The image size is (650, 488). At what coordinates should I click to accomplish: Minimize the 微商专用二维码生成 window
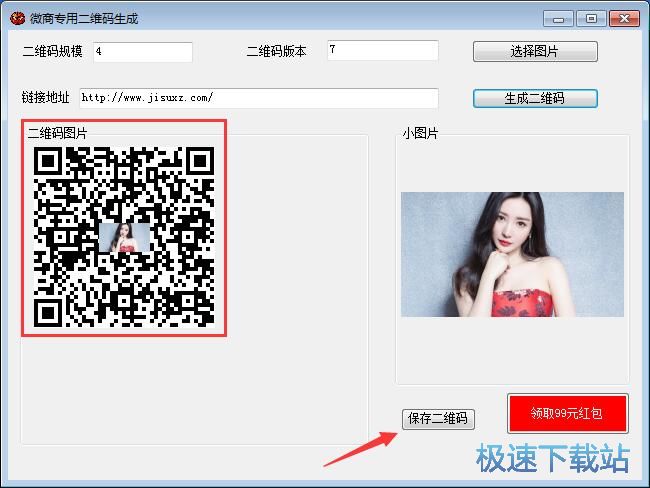[x=560, y=18]
